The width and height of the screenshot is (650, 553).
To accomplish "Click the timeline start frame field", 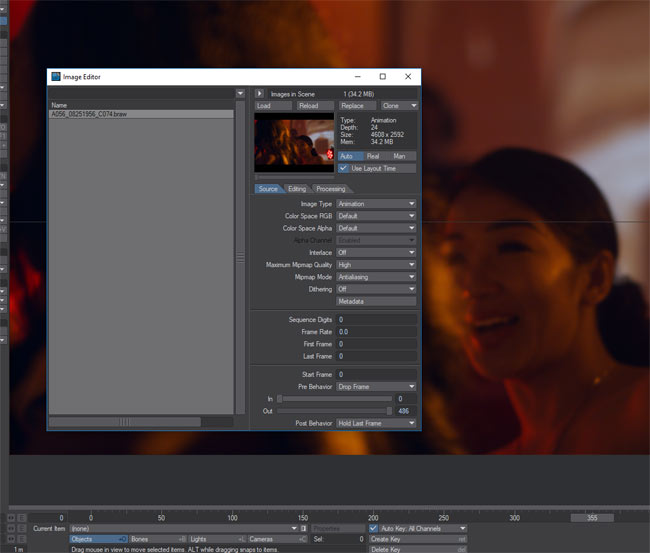I will click(49, 518).
